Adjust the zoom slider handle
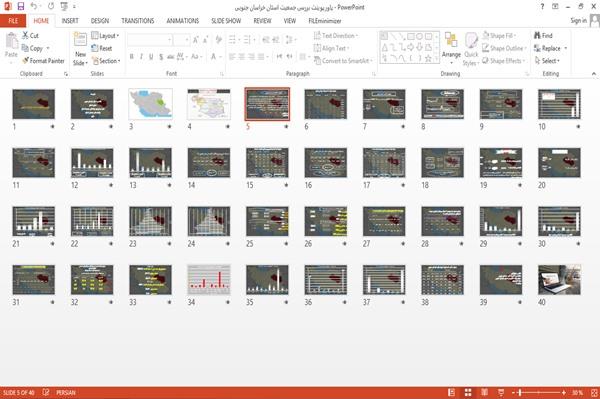600x399 pixels. [x=520, y=392]
